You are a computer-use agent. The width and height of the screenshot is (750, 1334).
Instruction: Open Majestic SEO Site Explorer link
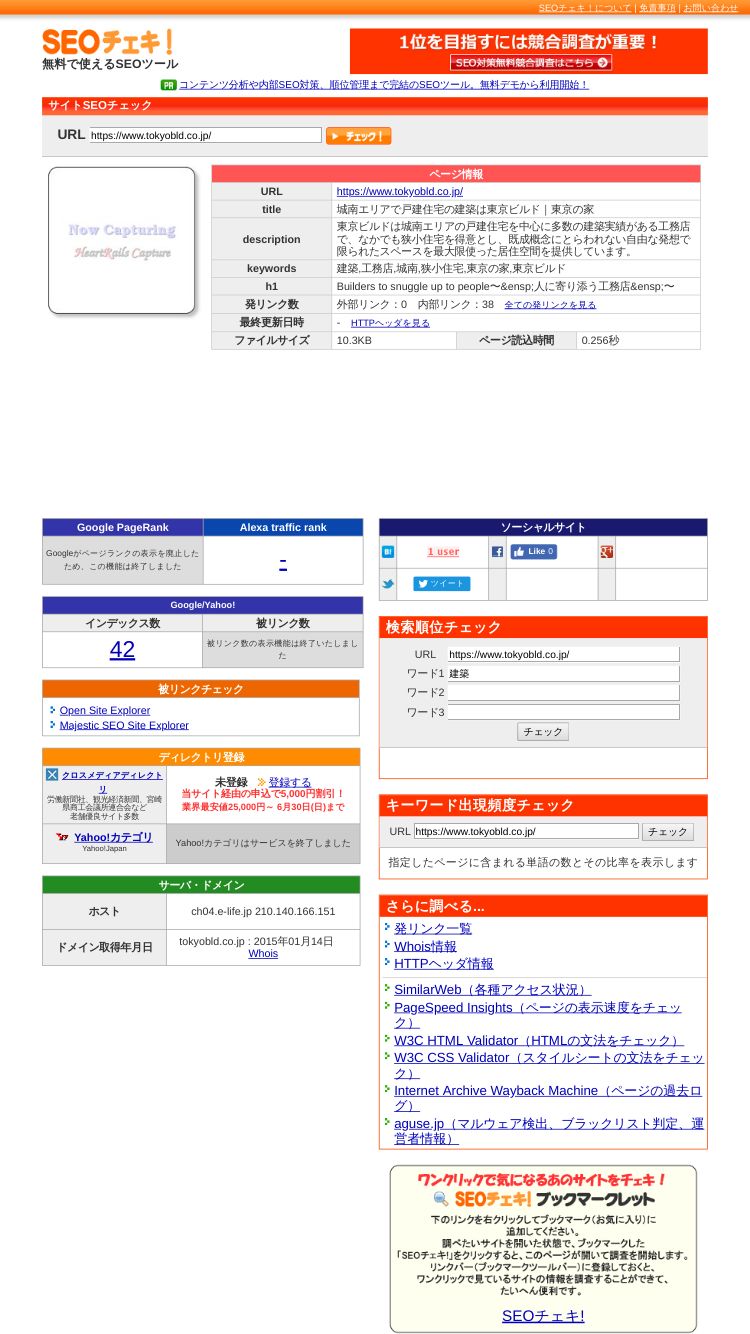click(124, 725)
